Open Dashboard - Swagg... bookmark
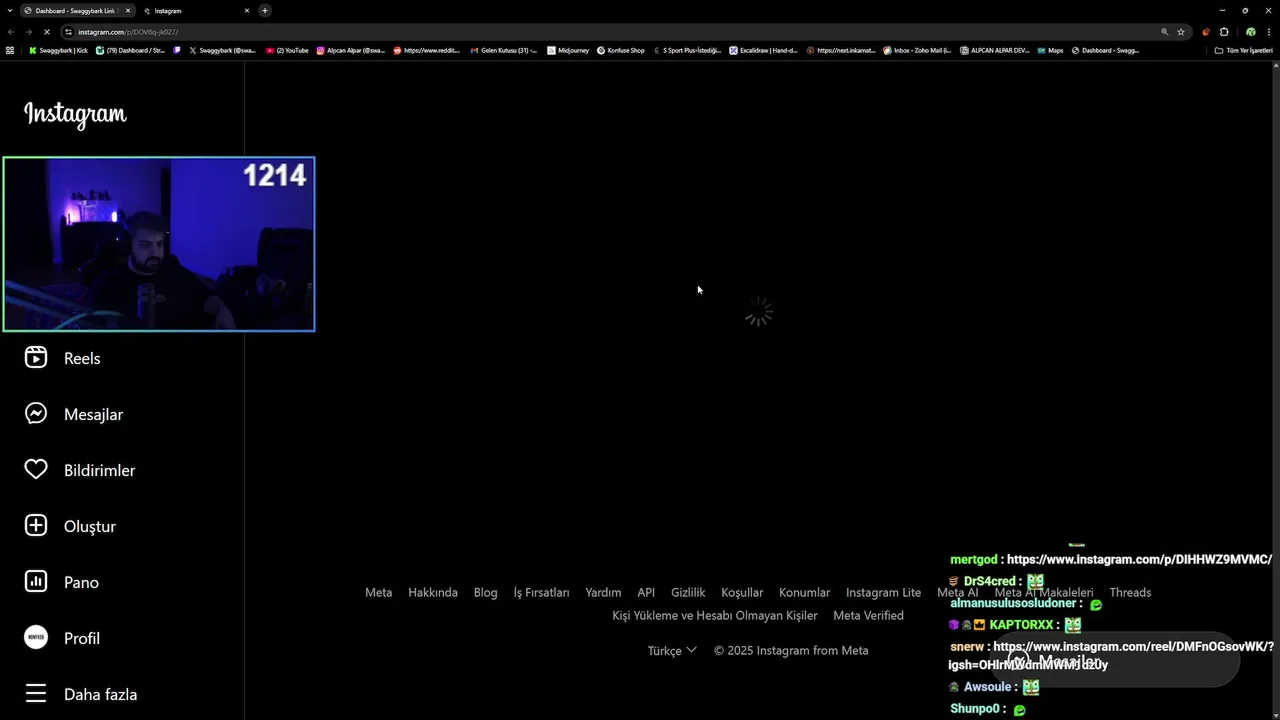The width and height of the screenshot is (1280, 720). tap(1105, 50)
